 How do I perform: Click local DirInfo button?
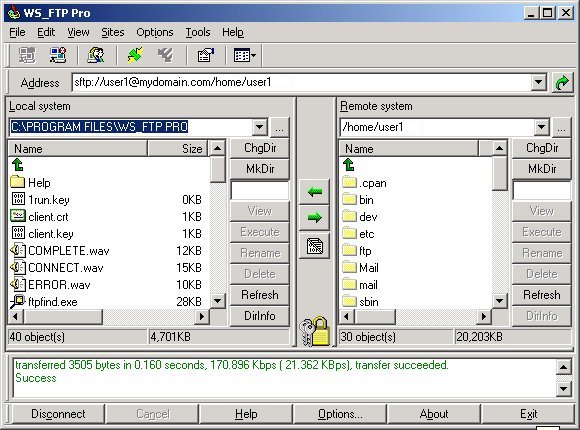coord(260,316)
